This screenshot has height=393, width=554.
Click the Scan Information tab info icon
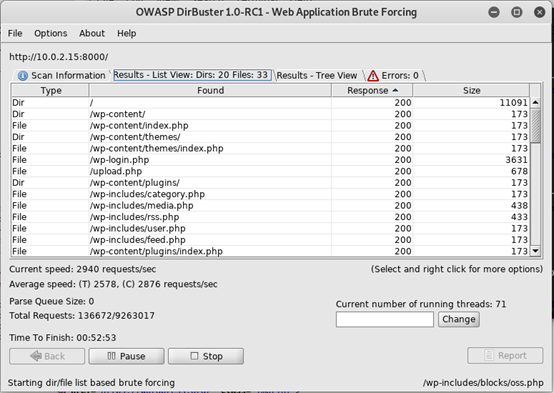tap(23, 76)
